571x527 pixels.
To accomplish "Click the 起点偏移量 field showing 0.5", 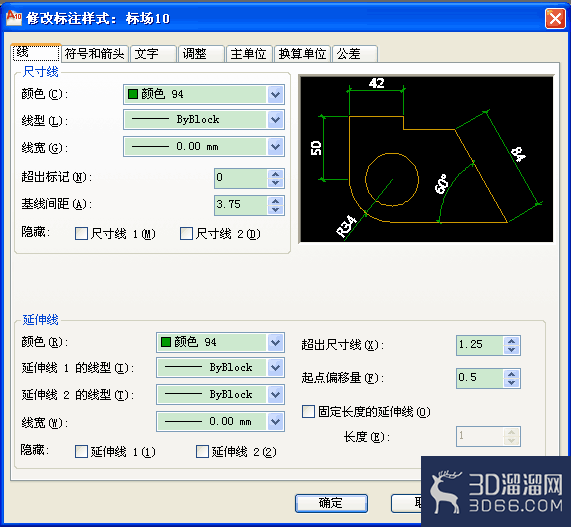I will pos(480,378).
